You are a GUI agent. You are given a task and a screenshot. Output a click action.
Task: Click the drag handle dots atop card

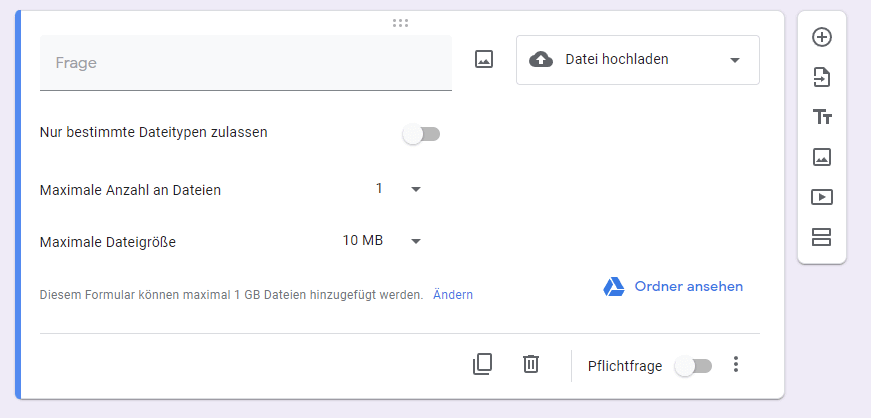click(x=400, y=22)
